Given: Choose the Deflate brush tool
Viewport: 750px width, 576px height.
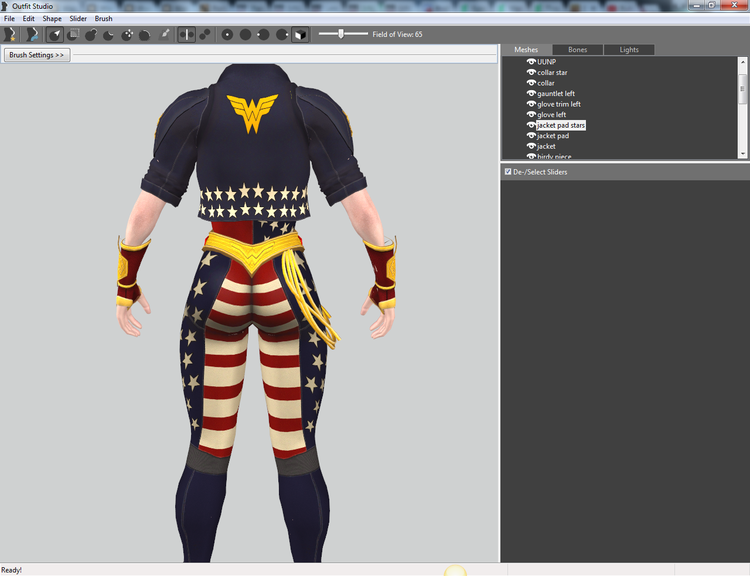Looking at the screenshot, I should pos(109,34).
